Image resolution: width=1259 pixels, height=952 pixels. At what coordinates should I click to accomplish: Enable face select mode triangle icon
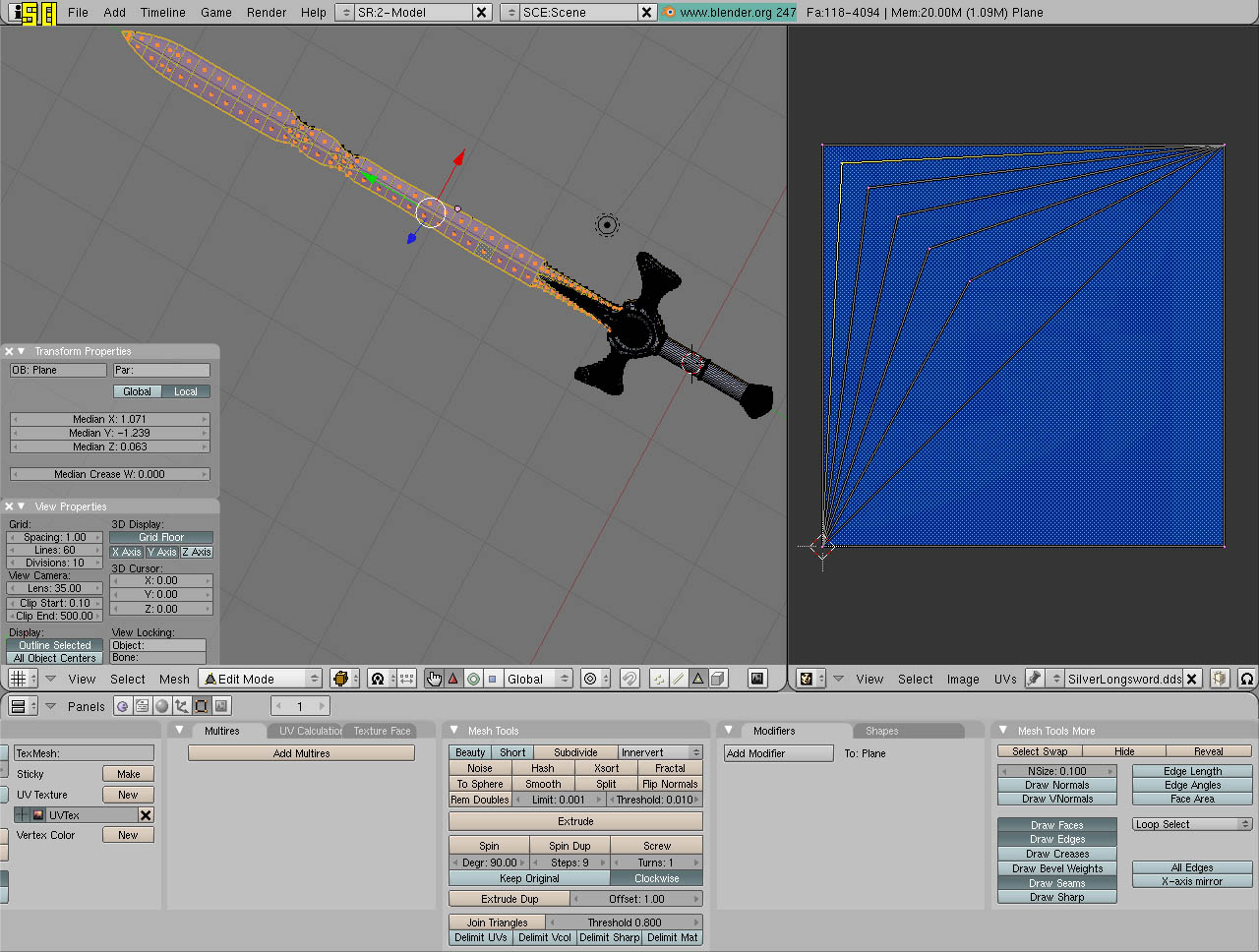[x=698, y=679]
